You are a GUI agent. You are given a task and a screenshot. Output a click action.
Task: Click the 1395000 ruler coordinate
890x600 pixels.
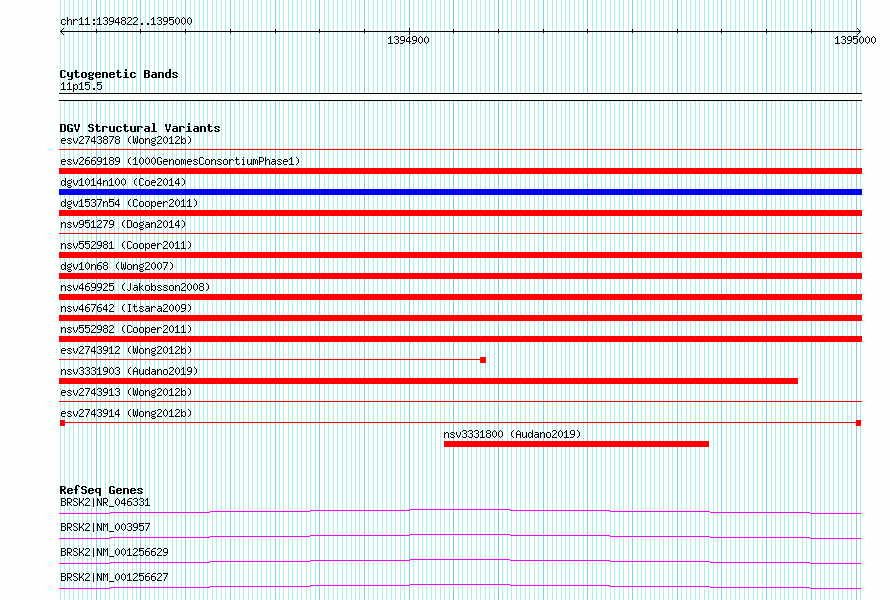(855, 40)
